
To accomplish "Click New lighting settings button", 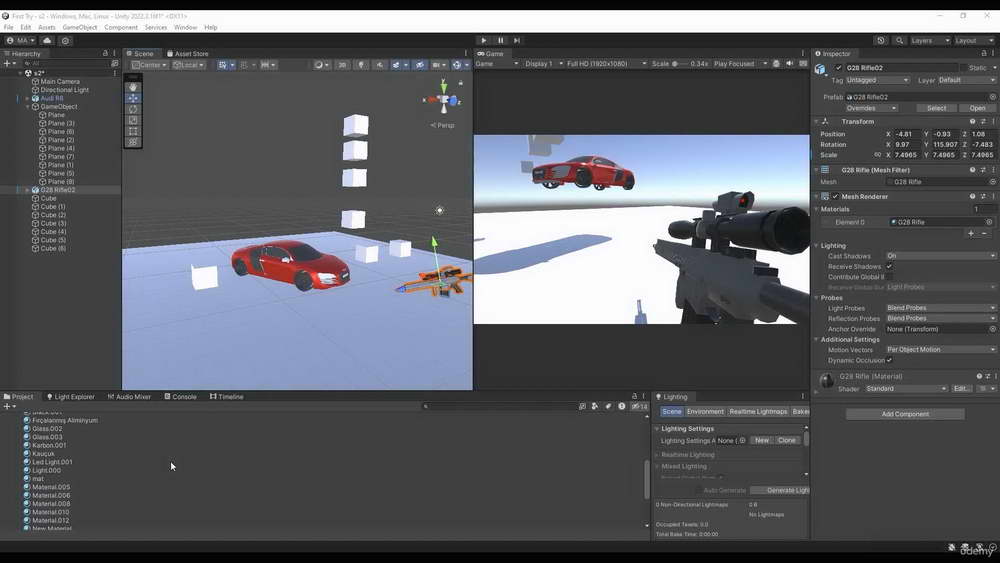I will (761, 441).
